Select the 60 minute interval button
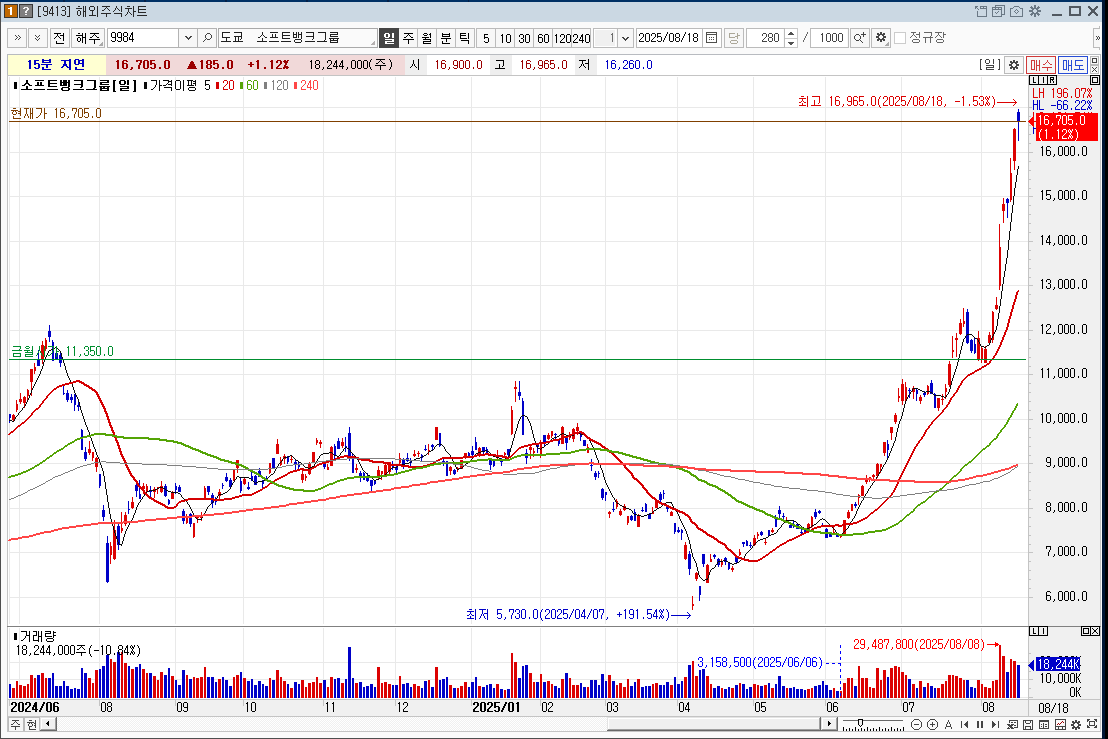Image resolution: width=1108 pixels, height=739 pixels. tap(543, 38)
